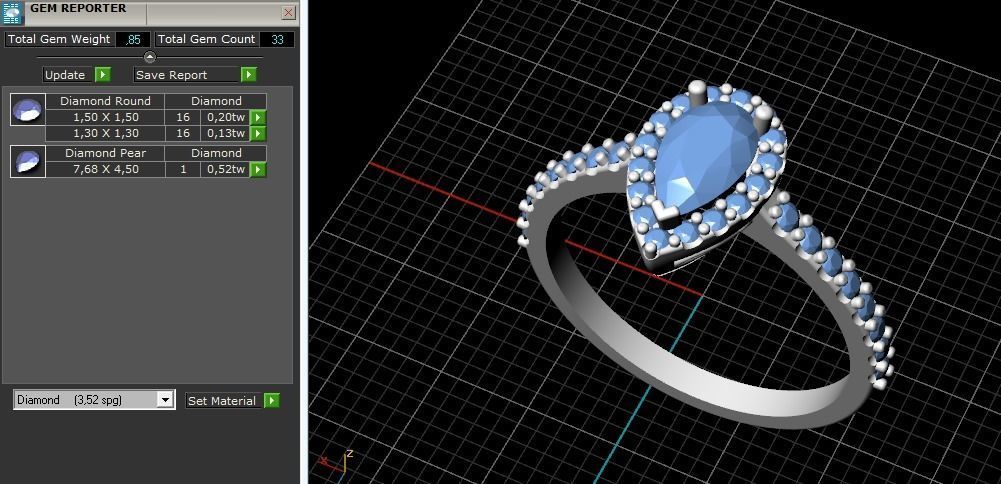Click the 1,30 X 1,30 size cell
1001x484 pixels.
(105, 133)
